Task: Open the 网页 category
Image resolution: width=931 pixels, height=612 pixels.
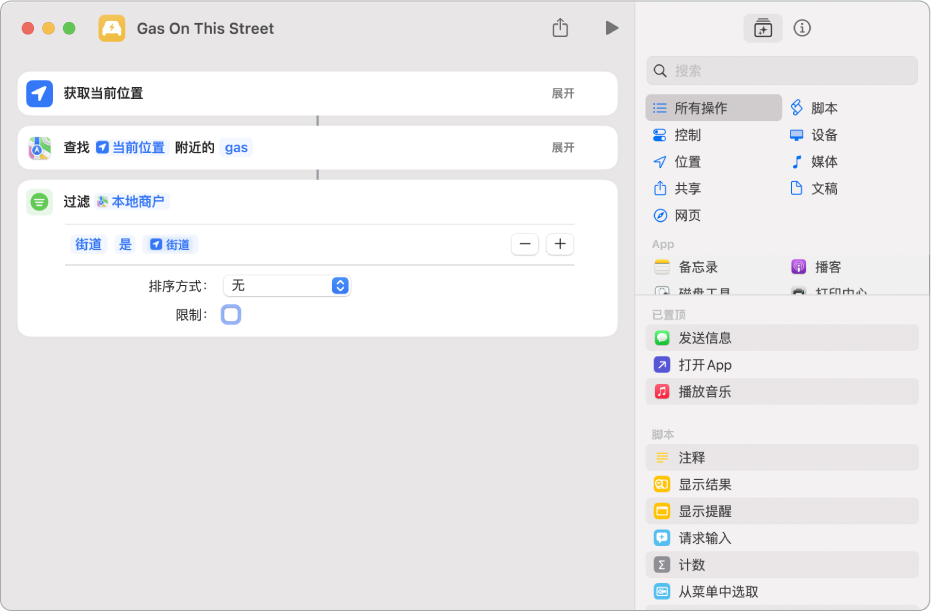Action: 677,215
